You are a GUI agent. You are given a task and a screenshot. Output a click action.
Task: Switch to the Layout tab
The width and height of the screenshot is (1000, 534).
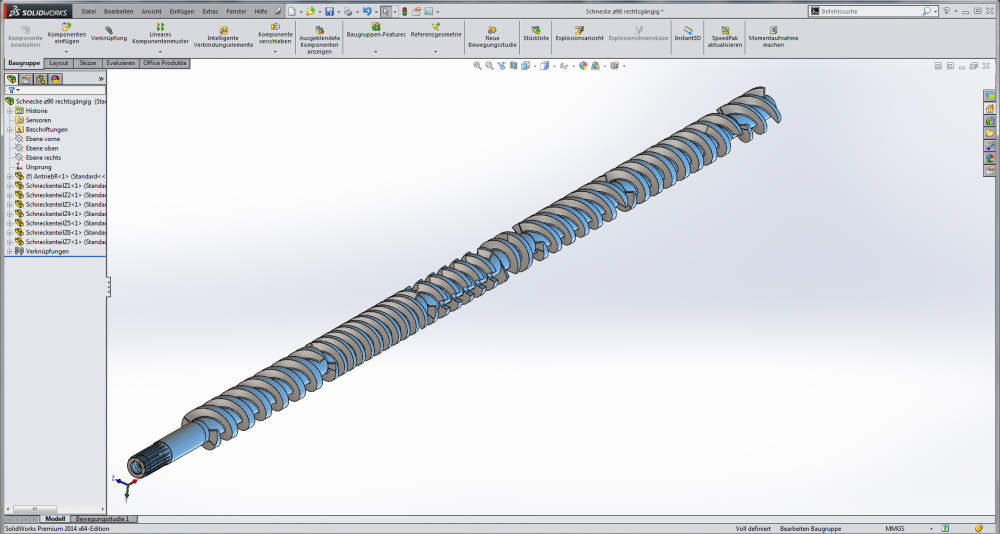[x=59, y=63]
